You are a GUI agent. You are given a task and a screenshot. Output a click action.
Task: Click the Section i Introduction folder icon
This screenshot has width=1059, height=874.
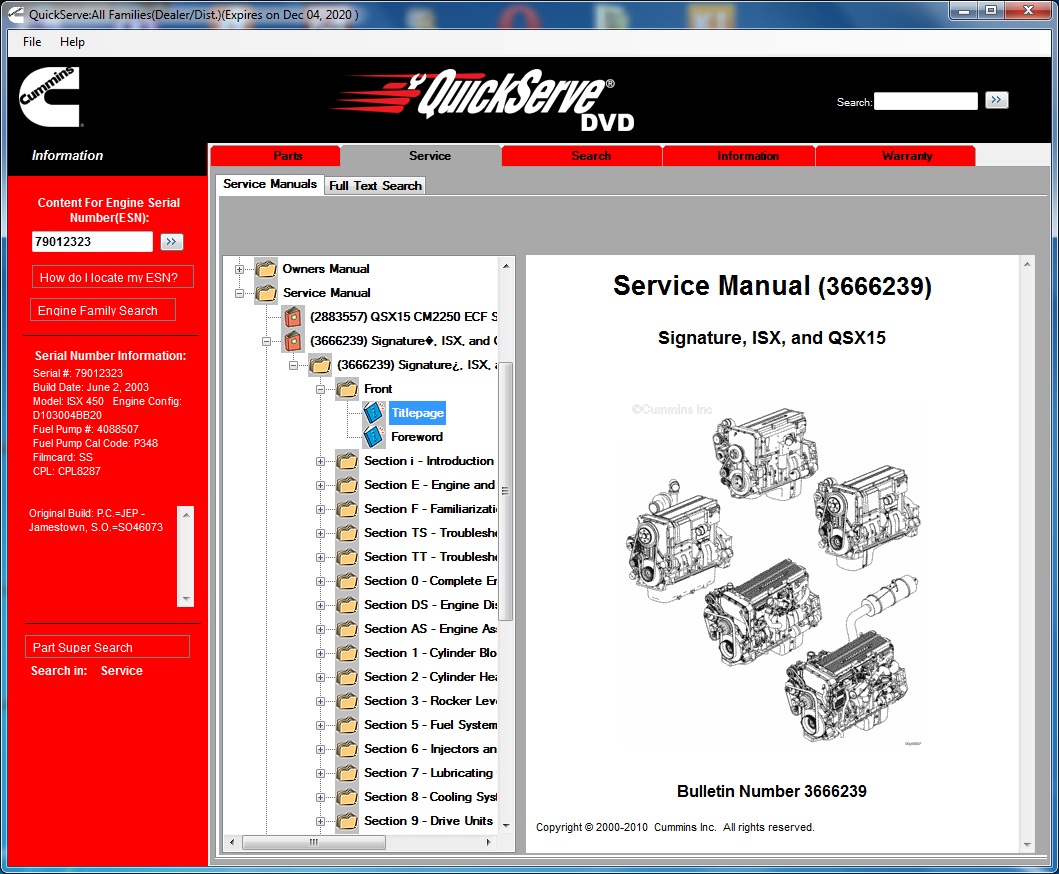point(346,461)
